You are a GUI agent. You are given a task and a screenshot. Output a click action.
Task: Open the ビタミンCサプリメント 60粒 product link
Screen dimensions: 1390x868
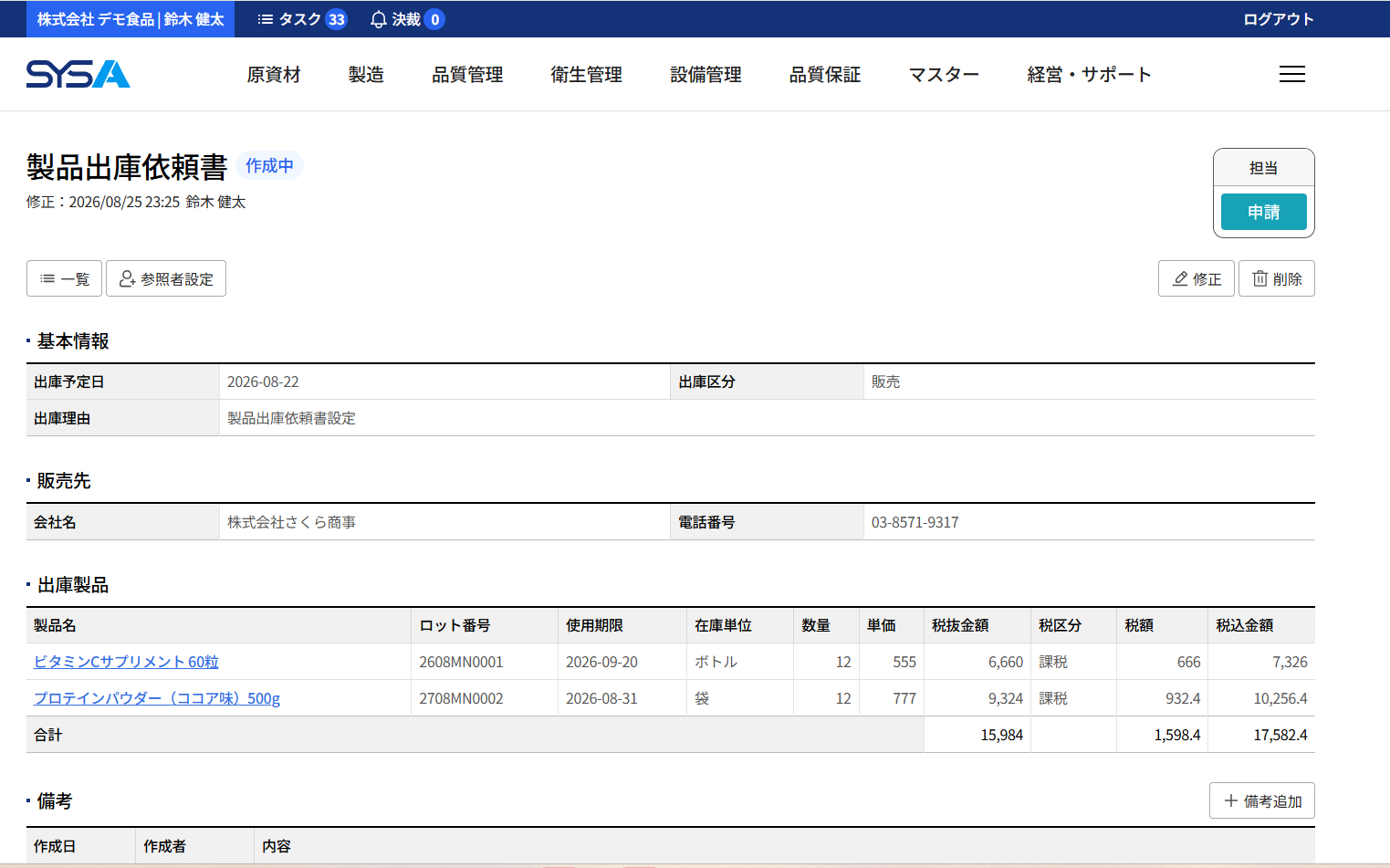point(126,662)
